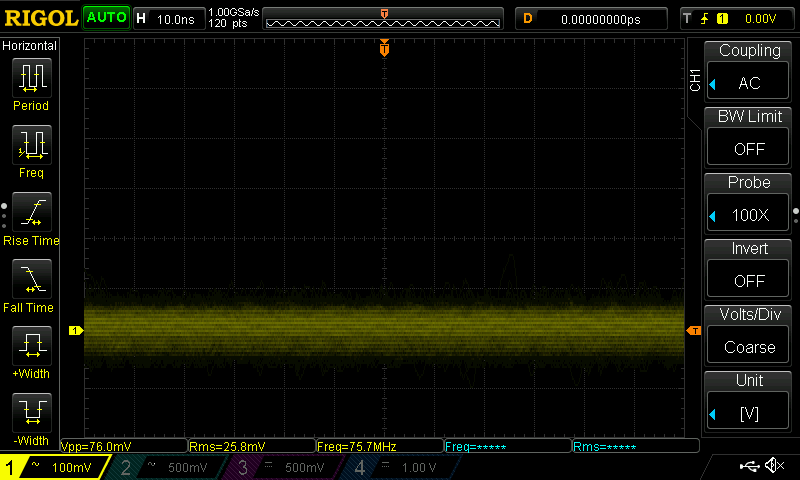Select the -Width measurement icon
The height and width of the screenshot is (480, 800).
point(31,413)
